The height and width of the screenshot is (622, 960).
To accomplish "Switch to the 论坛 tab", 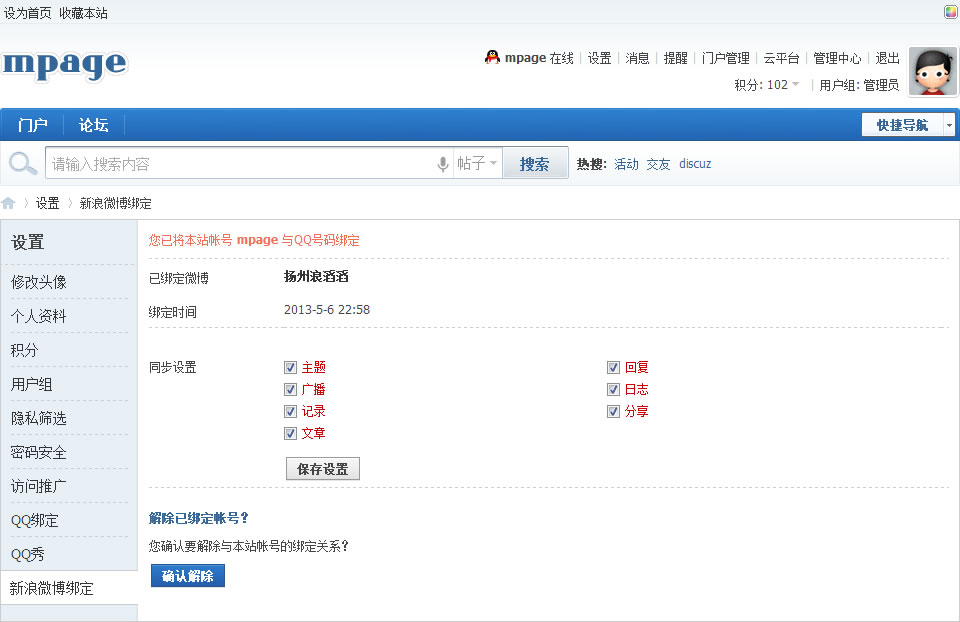I will (x=92, y=124).
